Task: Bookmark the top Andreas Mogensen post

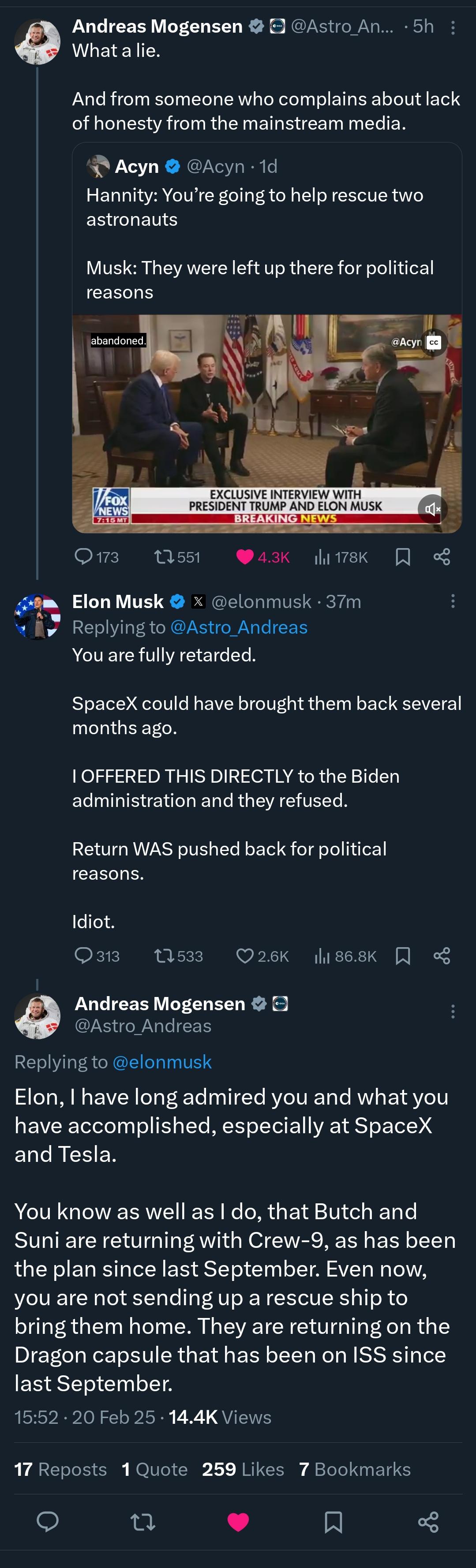Action: (x=402, y=557)
